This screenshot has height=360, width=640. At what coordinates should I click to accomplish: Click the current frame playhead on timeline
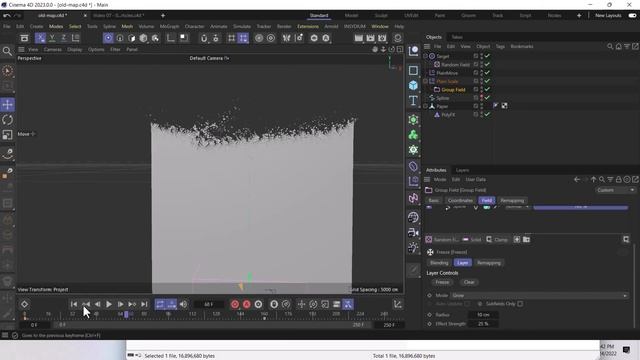point(126,314)
